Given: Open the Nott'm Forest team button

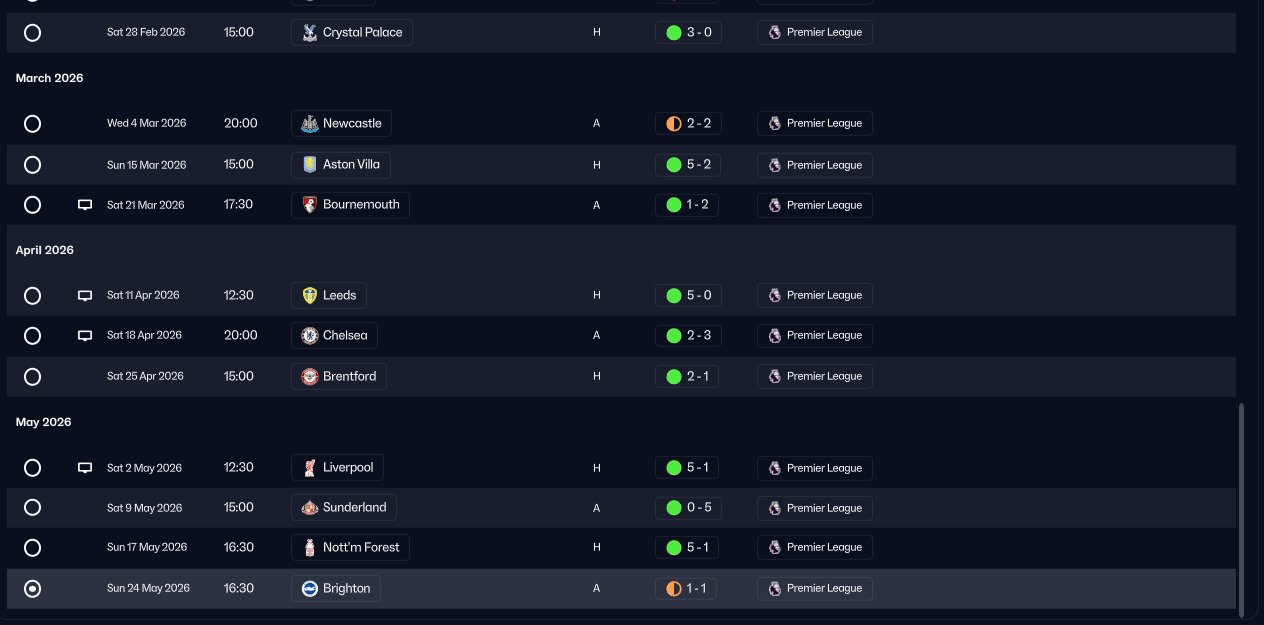Looking at the screenshot, I should click(351, 547).
